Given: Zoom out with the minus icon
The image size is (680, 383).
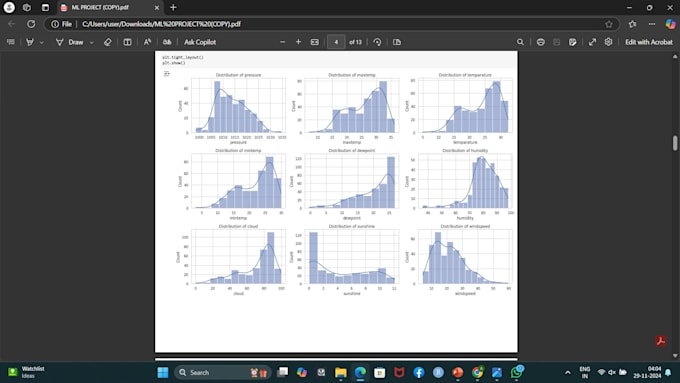Looking at the screenshot, I should (x=283, y=42).
